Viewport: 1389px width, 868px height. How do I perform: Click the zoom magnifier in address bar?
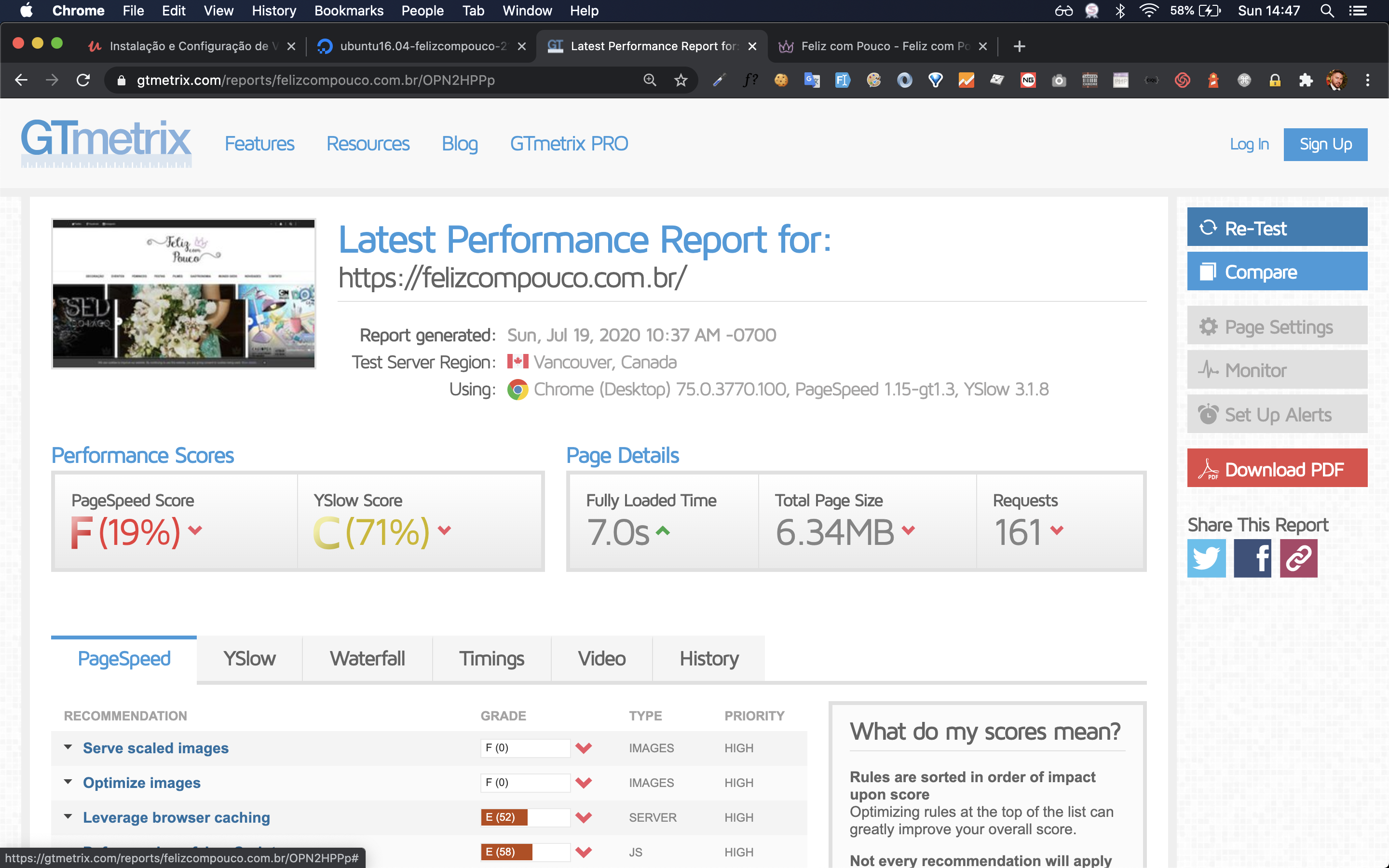pyautogui.click(x=650, y=80)
